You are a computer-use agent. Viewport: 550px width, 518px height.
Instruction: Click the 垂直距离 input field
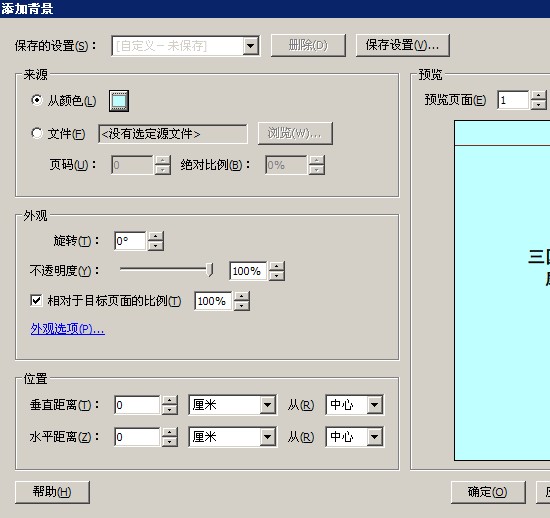coord(137,405)
